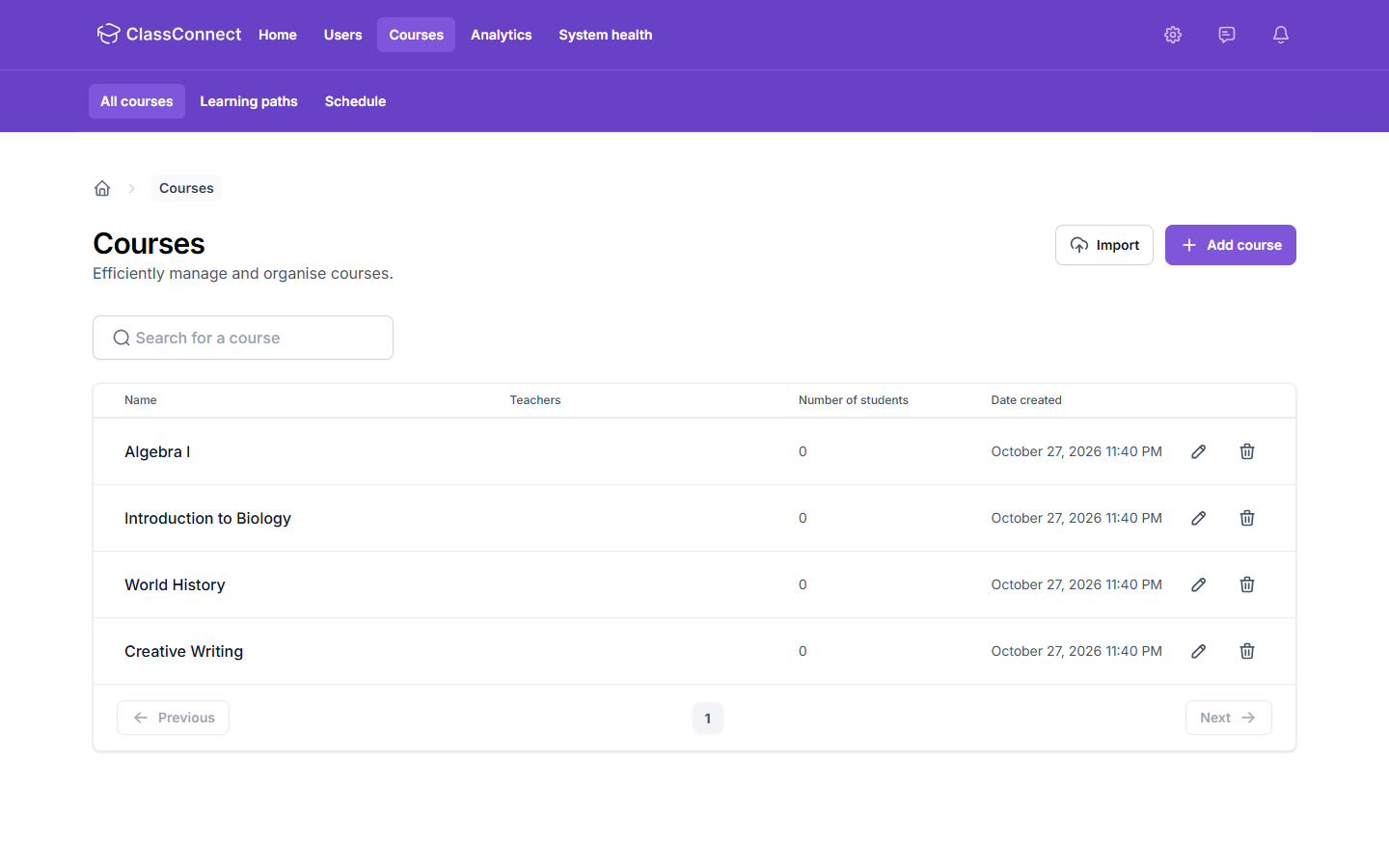Viewport: 1389px width, 868px height.
Task: Delete the Algebra I course
Action: 1247,451
